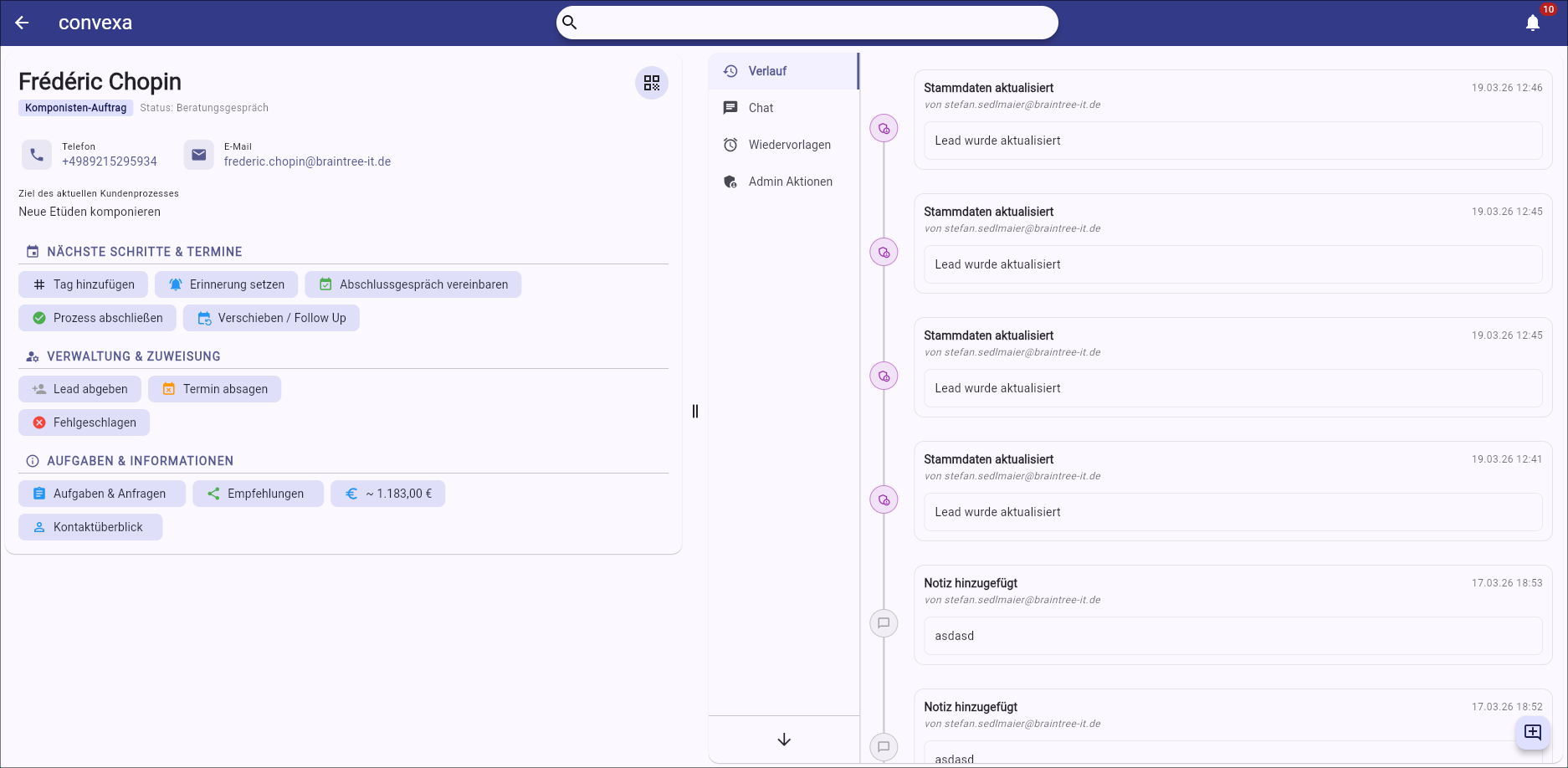Click the envelope icon beside E-Mail
Viewport: 1568px width, 768px height.
point(198,155)
